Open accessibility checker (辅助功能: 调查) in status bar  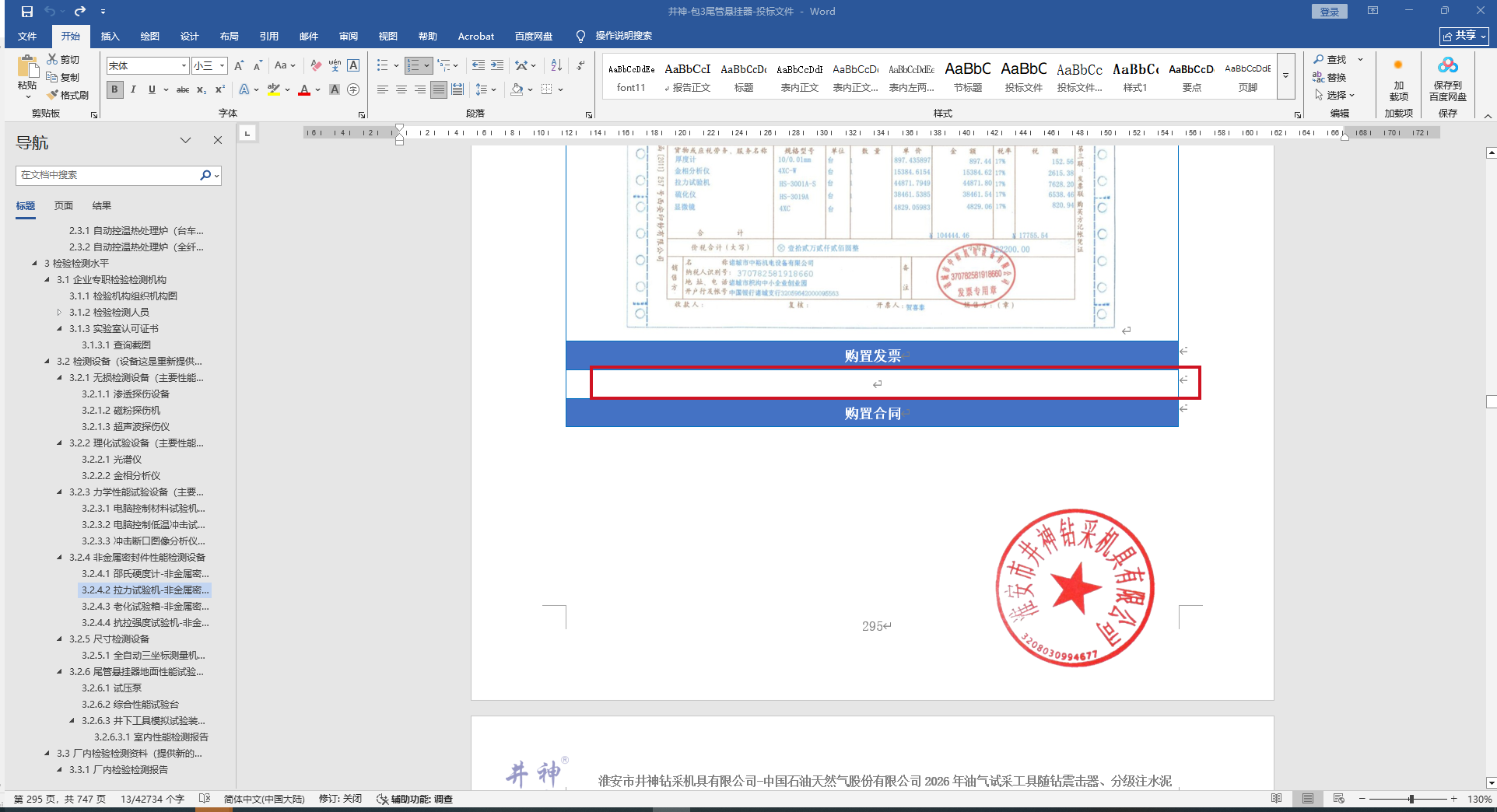point(414,799)
